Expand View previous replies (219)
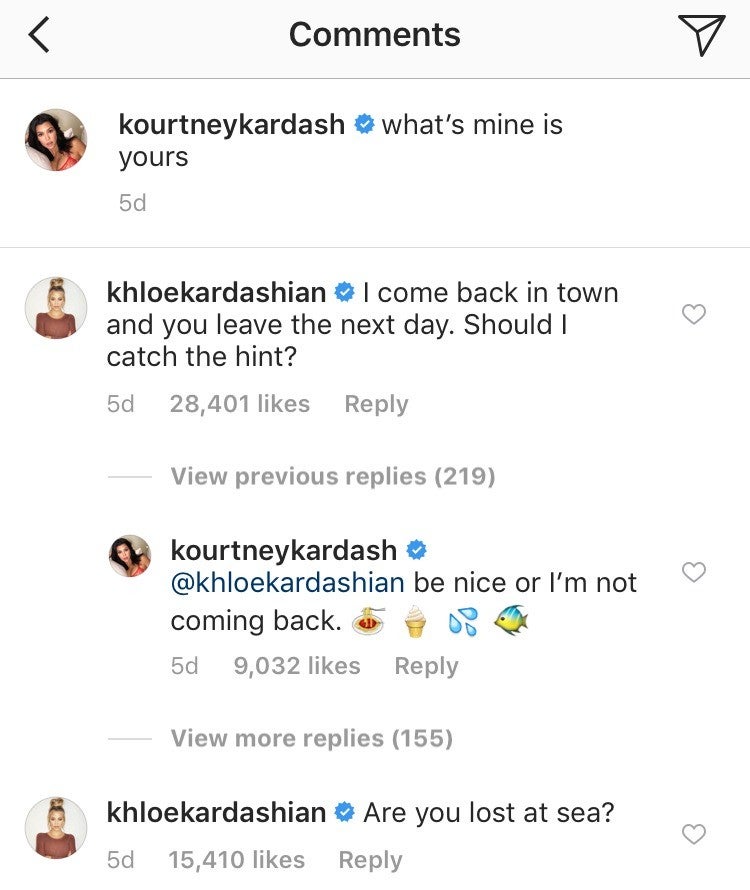Screen dimensions: 750x890 pyautogui.click(x=332, y=476)
